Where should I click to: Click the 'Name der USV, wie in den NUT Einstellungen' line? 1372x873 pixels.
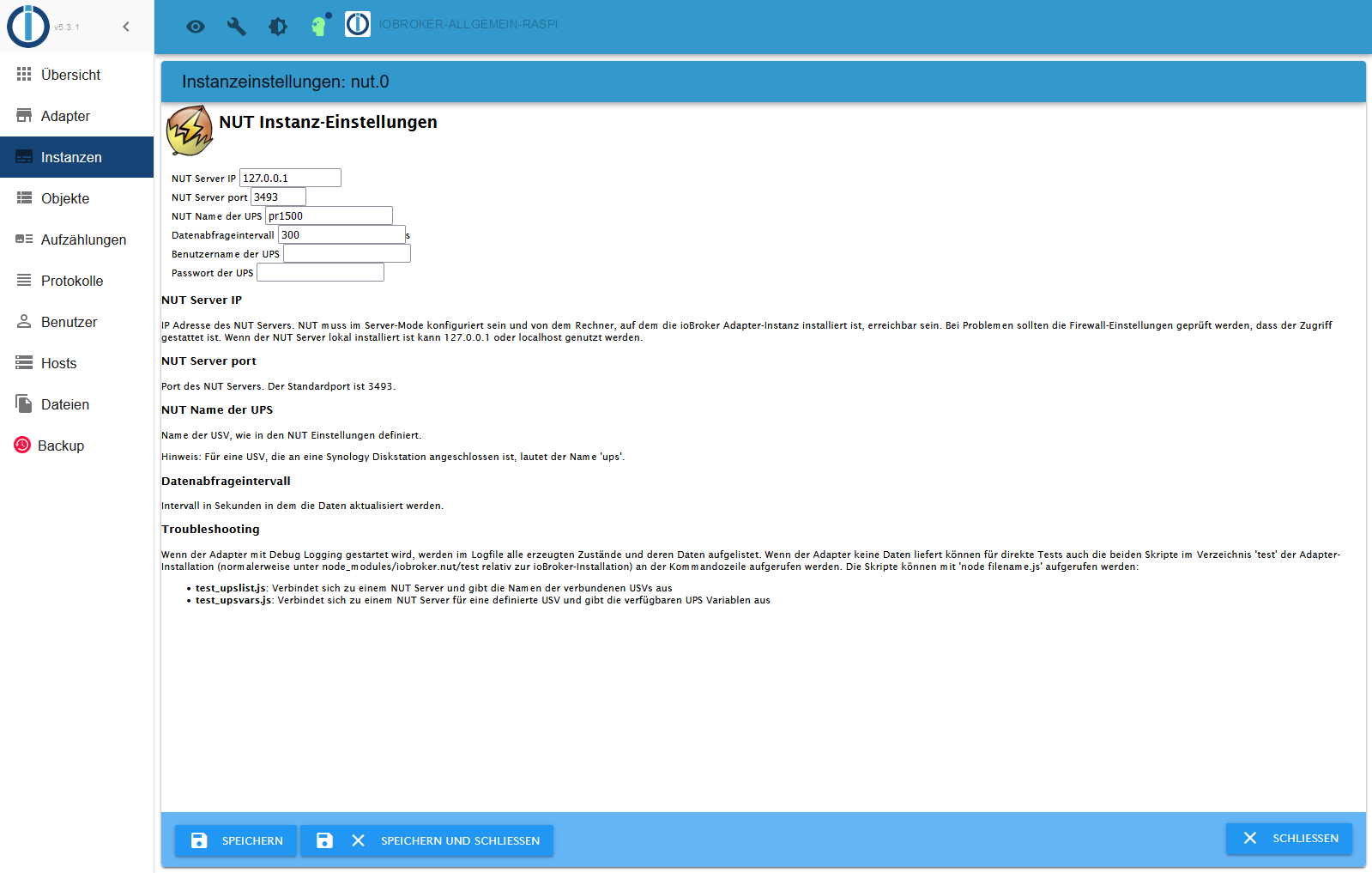(292, 435)
